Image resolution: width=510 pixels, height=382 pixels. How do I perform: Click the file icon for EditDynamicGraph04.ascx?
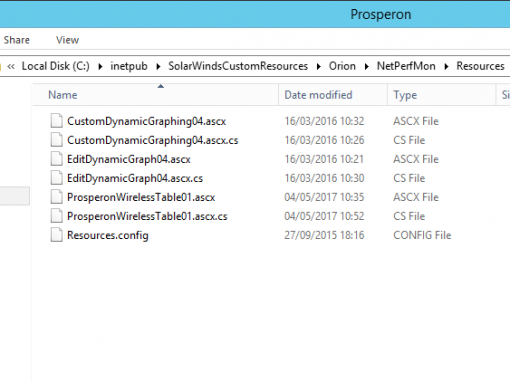point(56,159)
